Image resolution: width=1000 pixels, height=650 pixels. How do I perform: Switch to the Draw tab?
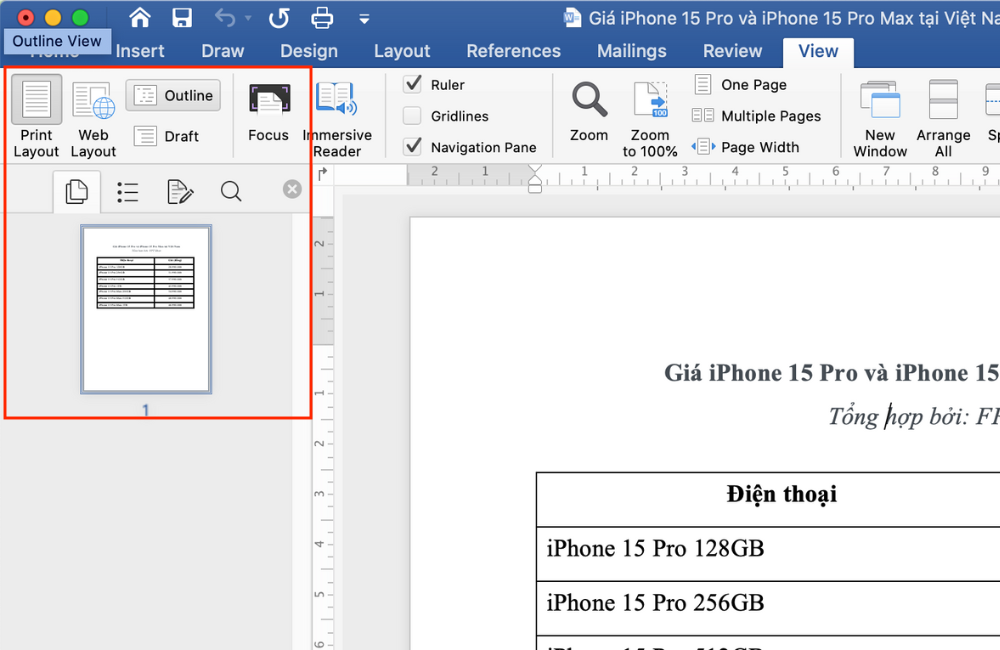pos(223,51)
